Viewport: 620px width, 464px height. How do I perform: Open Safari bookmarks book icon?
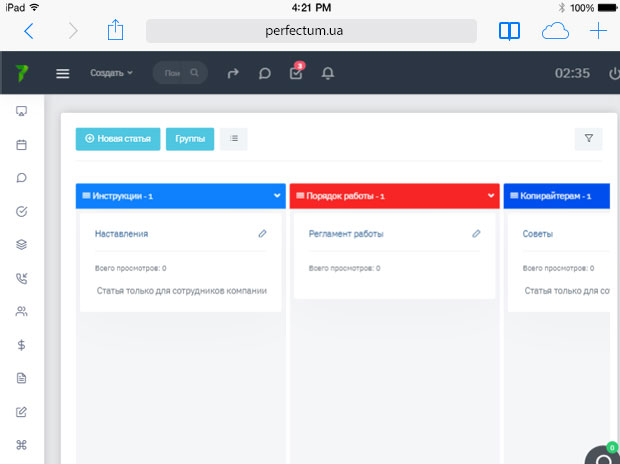[509, 31]
